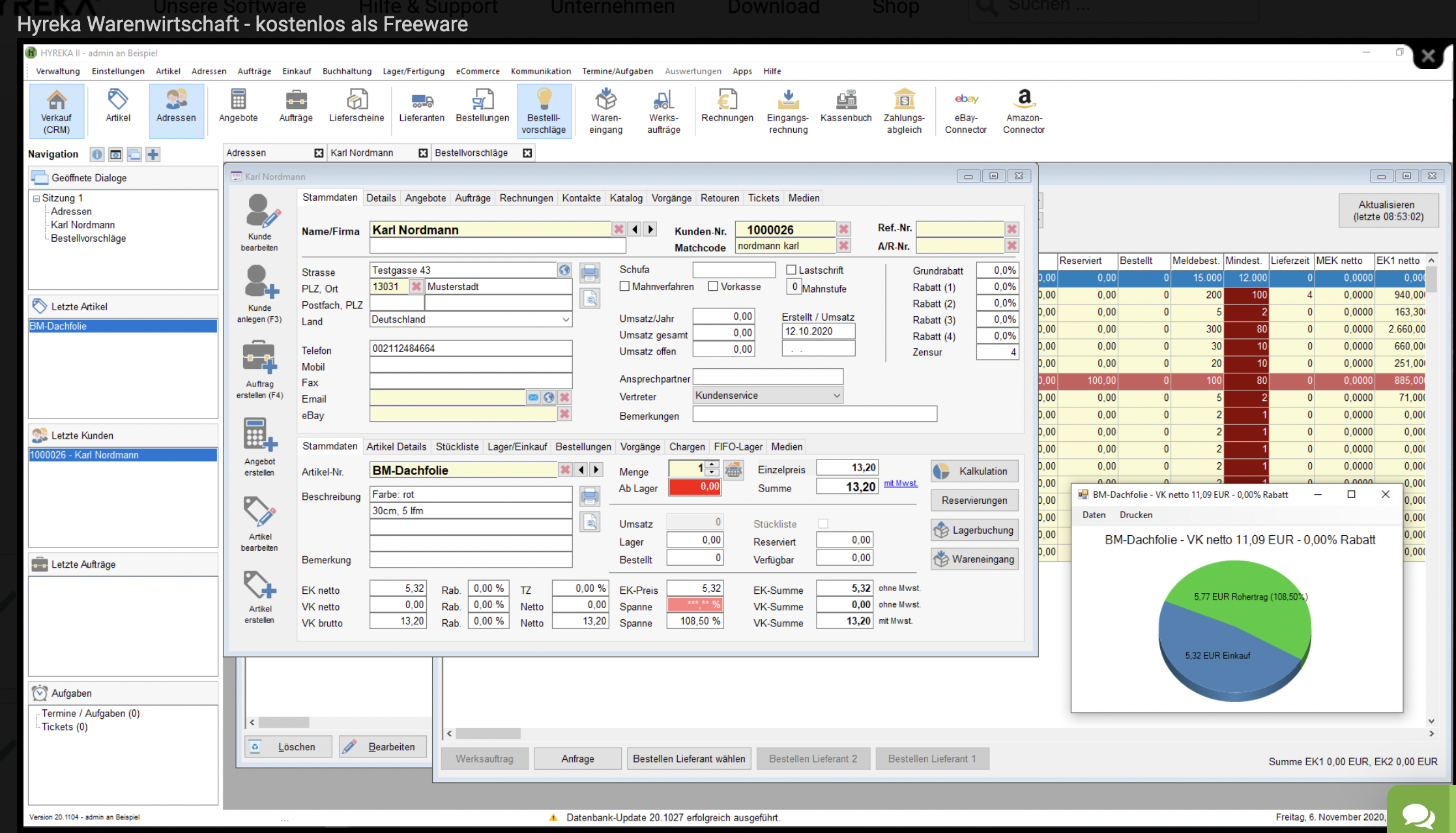Click the Aktualisieren button

click(x=1388, y=210)
